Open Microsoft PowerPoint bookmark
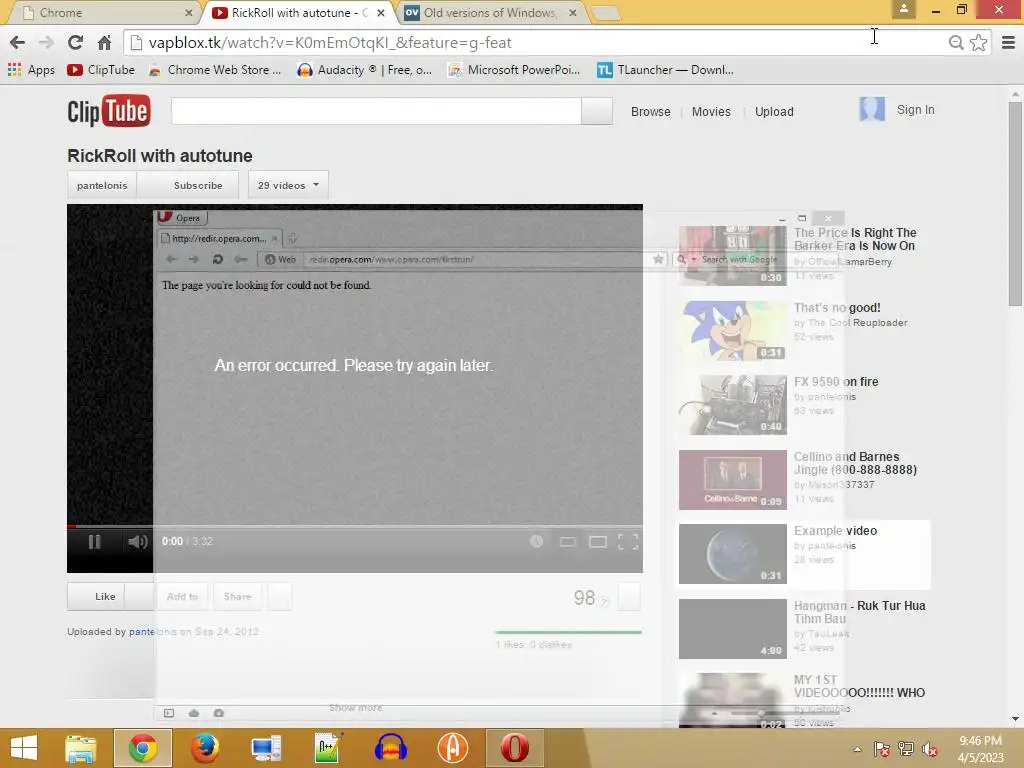This screenshot has height=768, width=1024. (x=514, y=70)
